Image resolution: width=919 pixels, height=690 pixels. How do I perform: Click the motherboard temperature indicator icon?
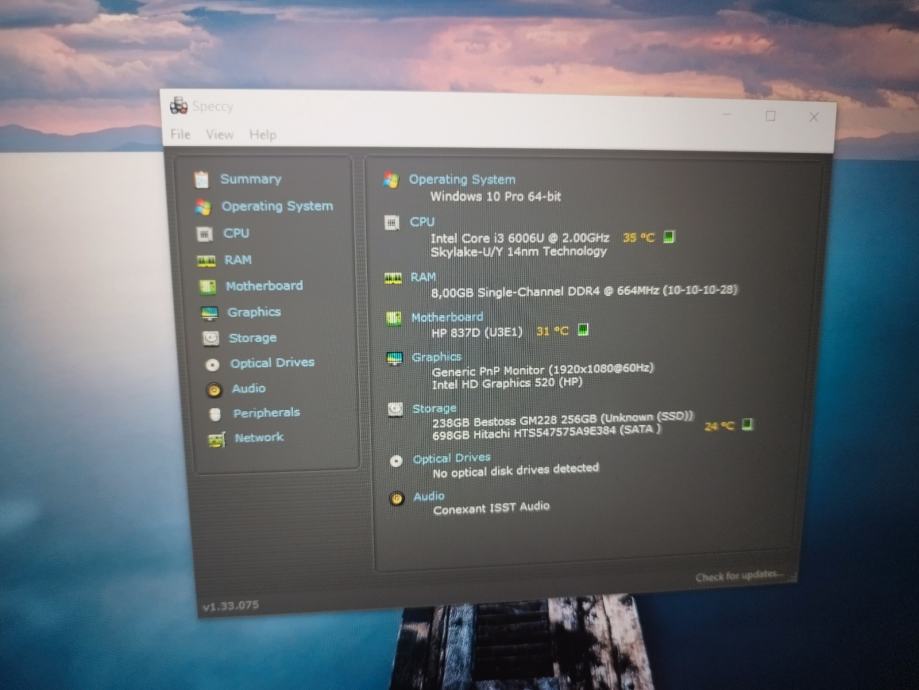(x=582, y=330)
